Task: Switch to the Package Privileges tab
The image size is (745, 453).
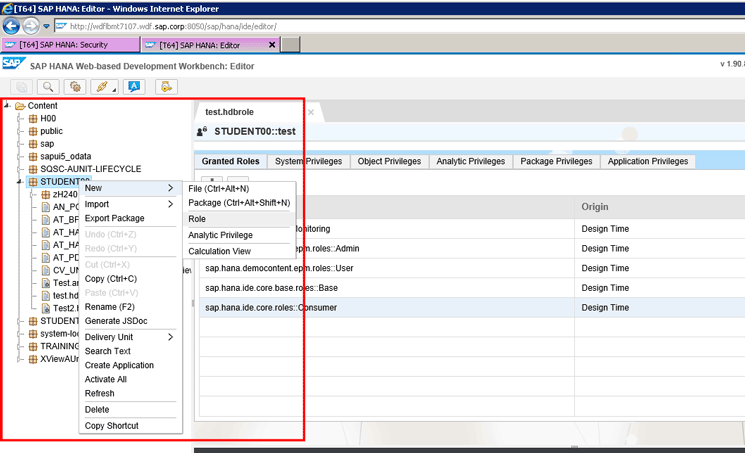Action: pos(556,161)
